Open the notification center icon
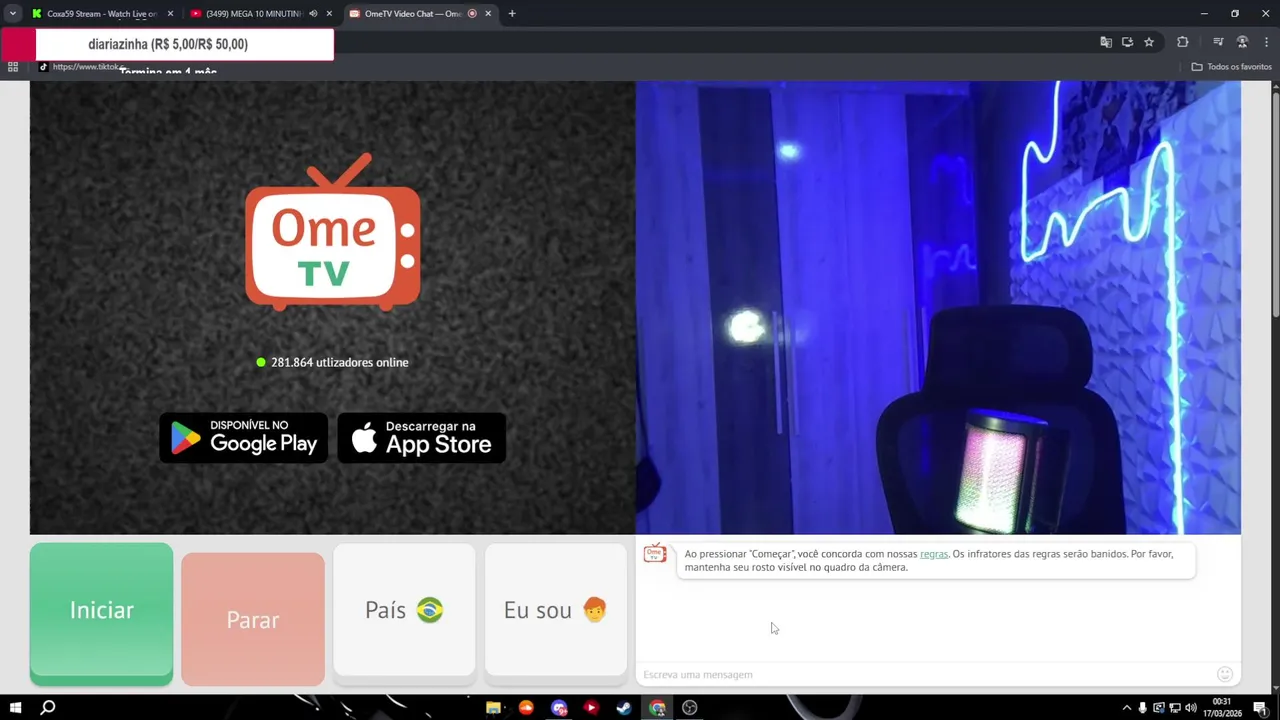This screenshot has width=1280, height=720. tap(1260, 708)
